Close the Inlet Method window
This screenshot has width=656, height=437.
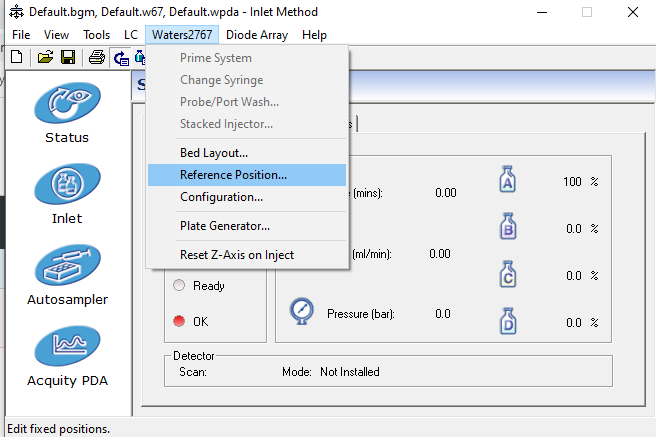[x=633, y=12]
